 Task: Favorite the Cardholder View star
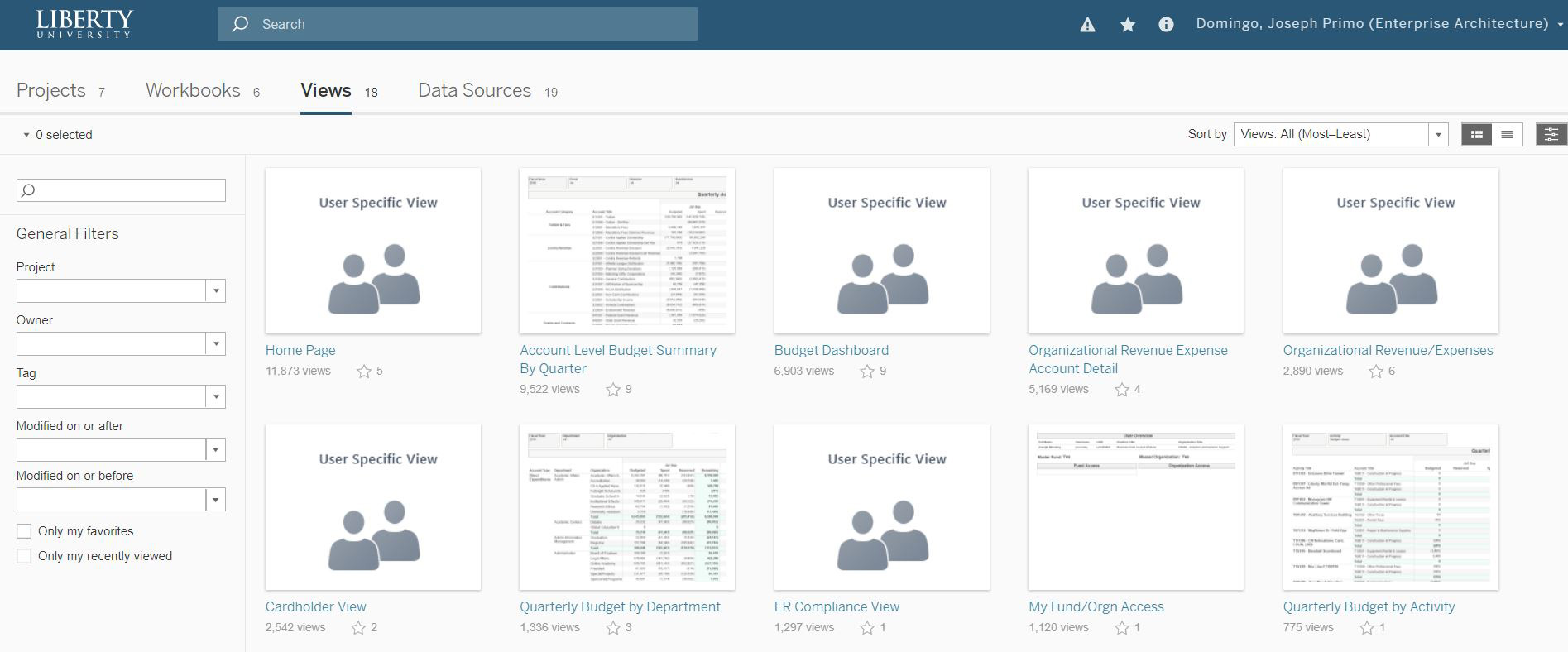click(358, 628)
